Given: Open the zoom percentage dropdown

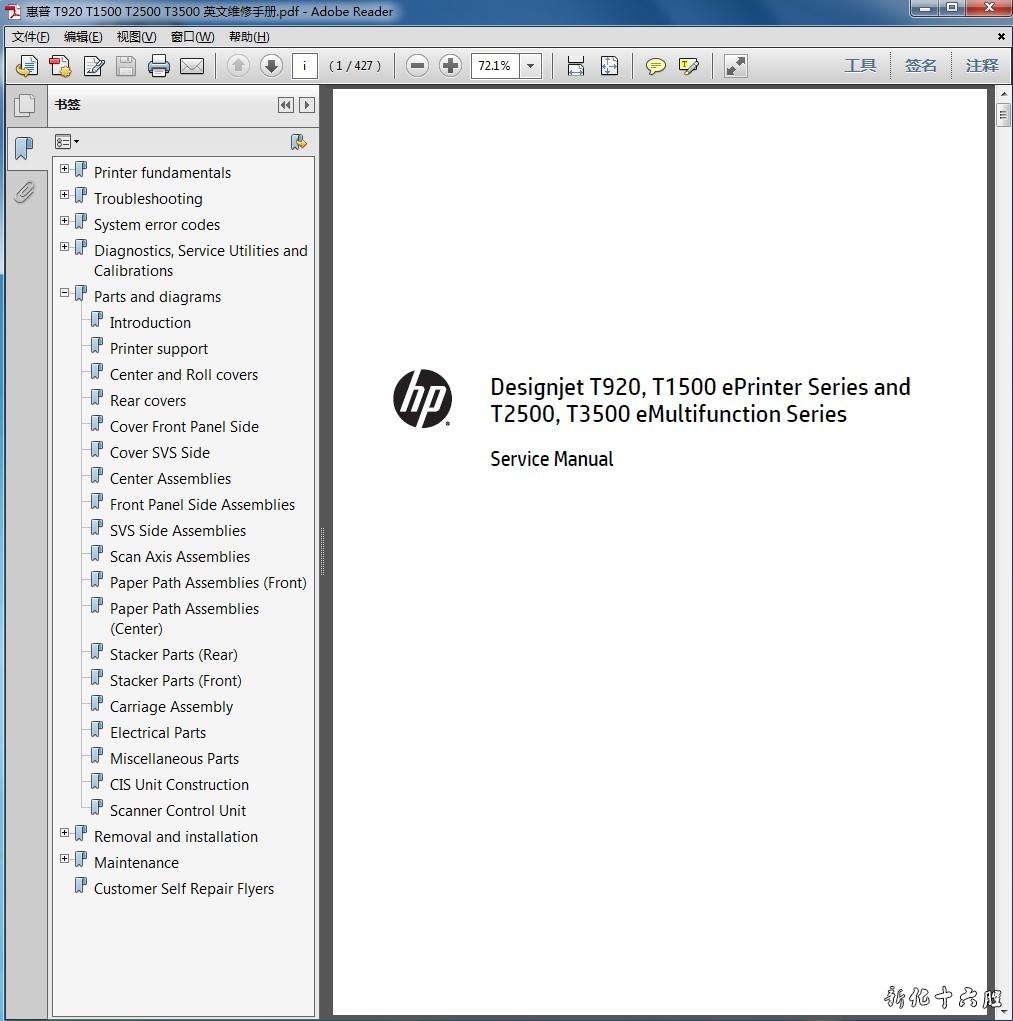Looking at the screenshot, I should (531, 66).
